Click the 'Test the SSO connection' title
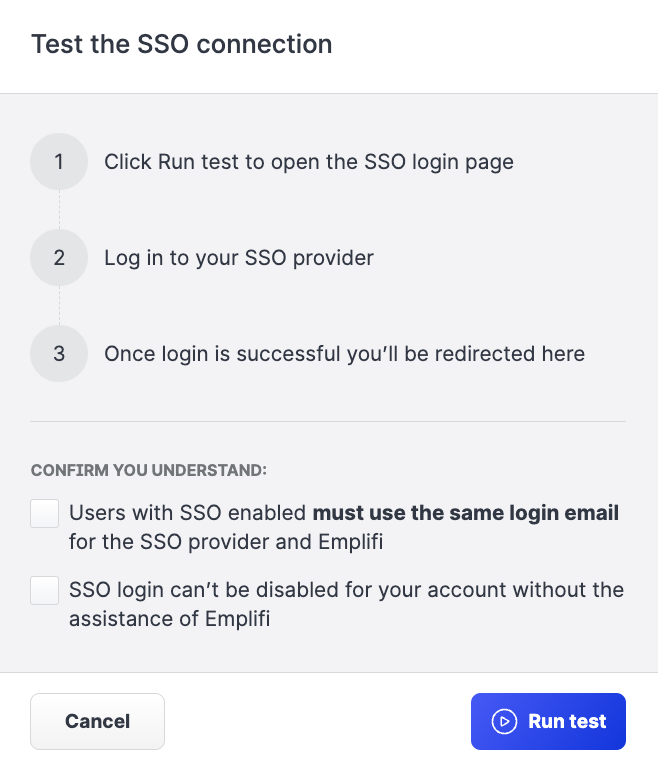Viewport: 658px width, 762px height. [x=181, y=44]
